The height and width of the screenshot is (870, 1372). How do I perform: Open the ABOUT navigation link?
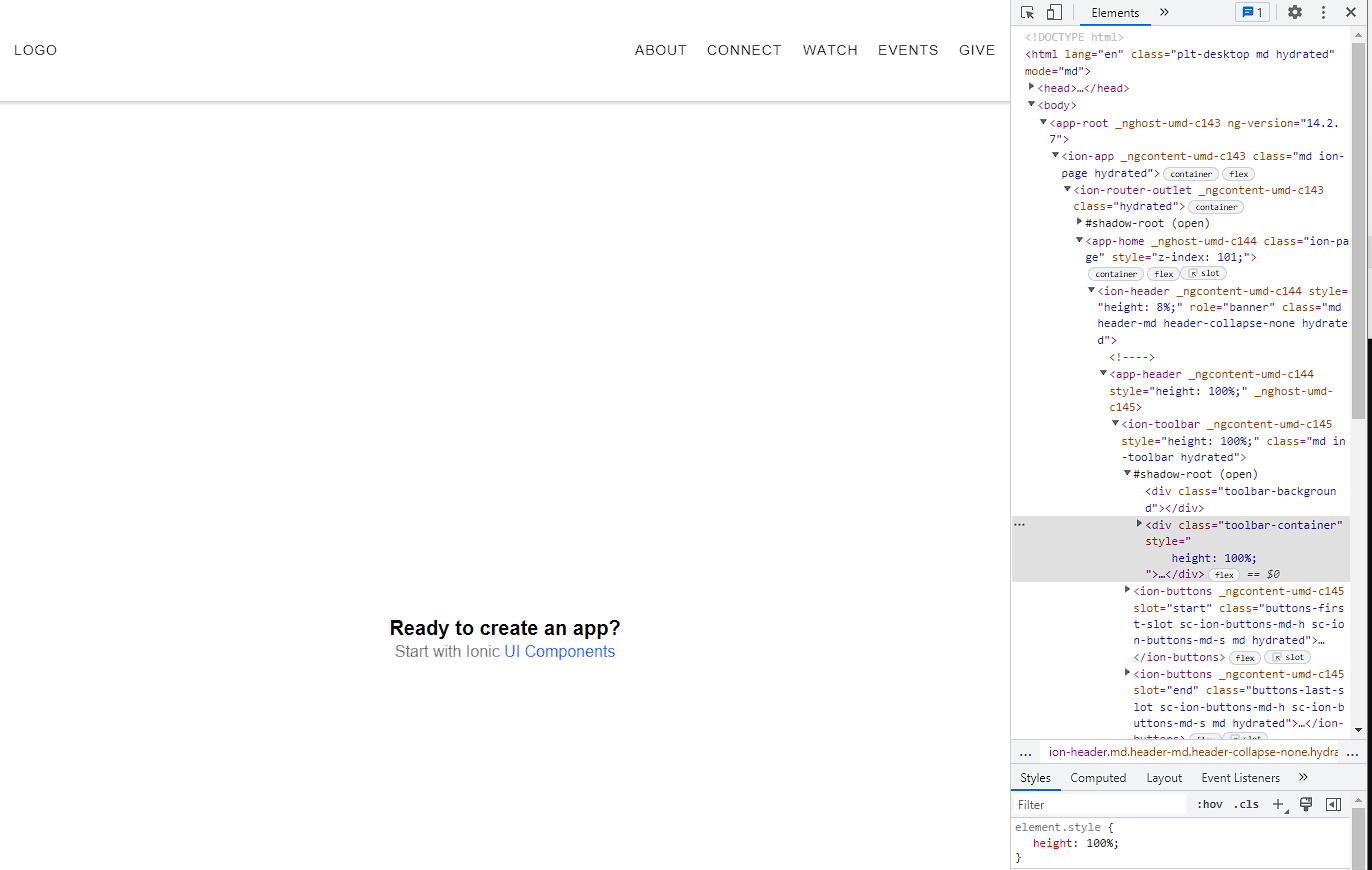click(x=661, y=50)
